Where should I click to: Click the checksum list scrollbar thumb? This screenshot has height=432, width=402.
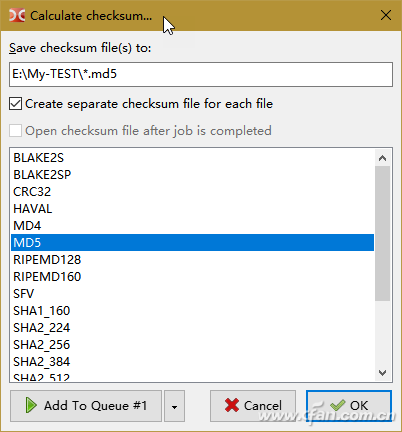click(383, 233)
